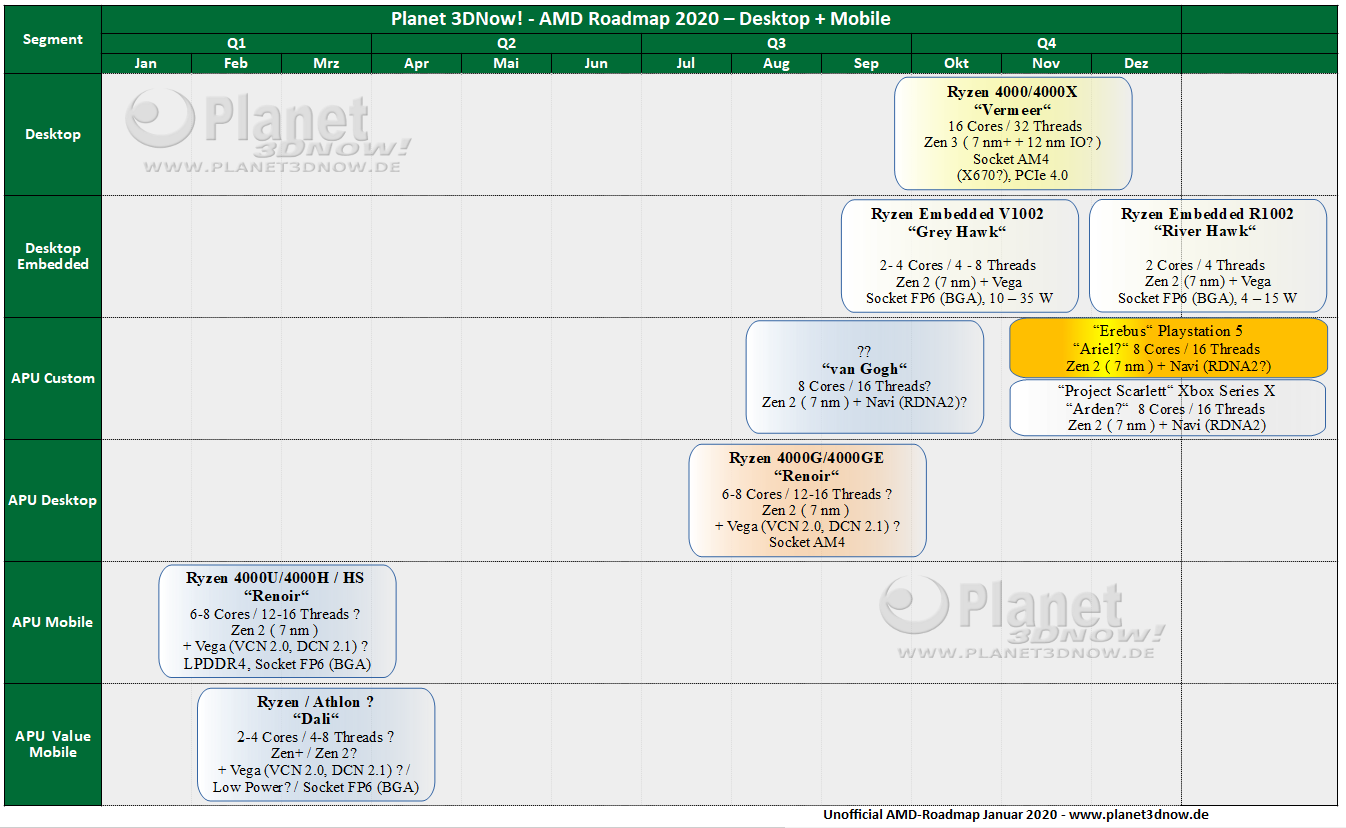Select the 'van Gogh' custom APU box
1346x828 pixels.
click(x=865, y=377)
